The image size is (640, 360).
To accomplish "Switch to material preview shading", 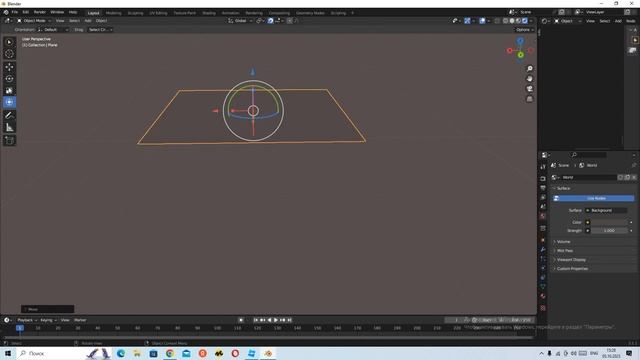I will (518, 21).
